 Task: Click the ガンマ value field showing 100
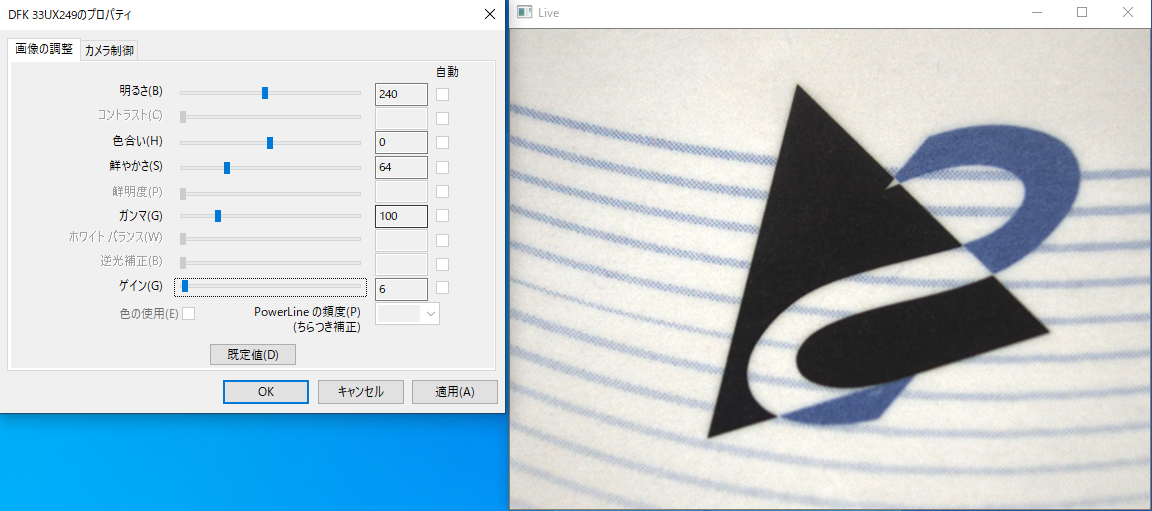coord(402,216)
